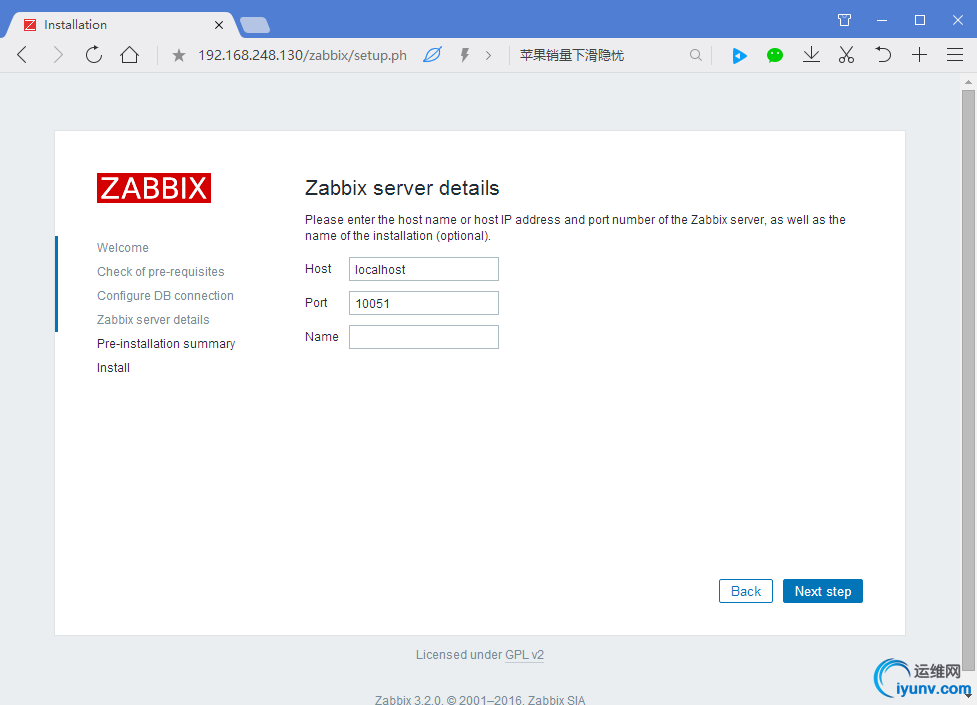Open the downloads icon
The image size is (977, 705).
click(x=811, y=55)
